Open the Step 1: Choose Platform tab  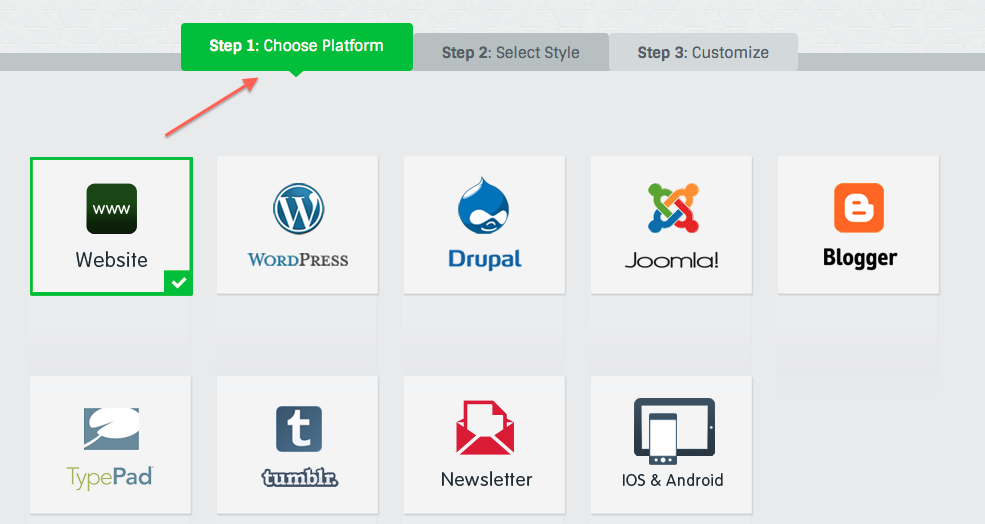point(297,47)
